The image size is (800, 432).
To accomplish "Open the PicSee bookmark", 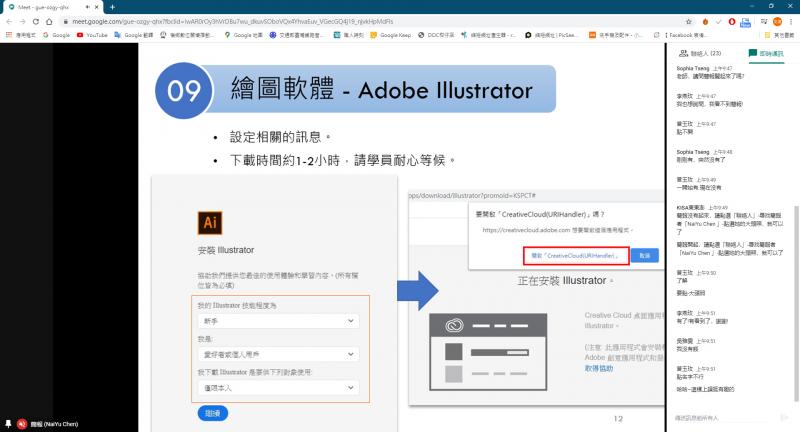I will click(552, 35).
